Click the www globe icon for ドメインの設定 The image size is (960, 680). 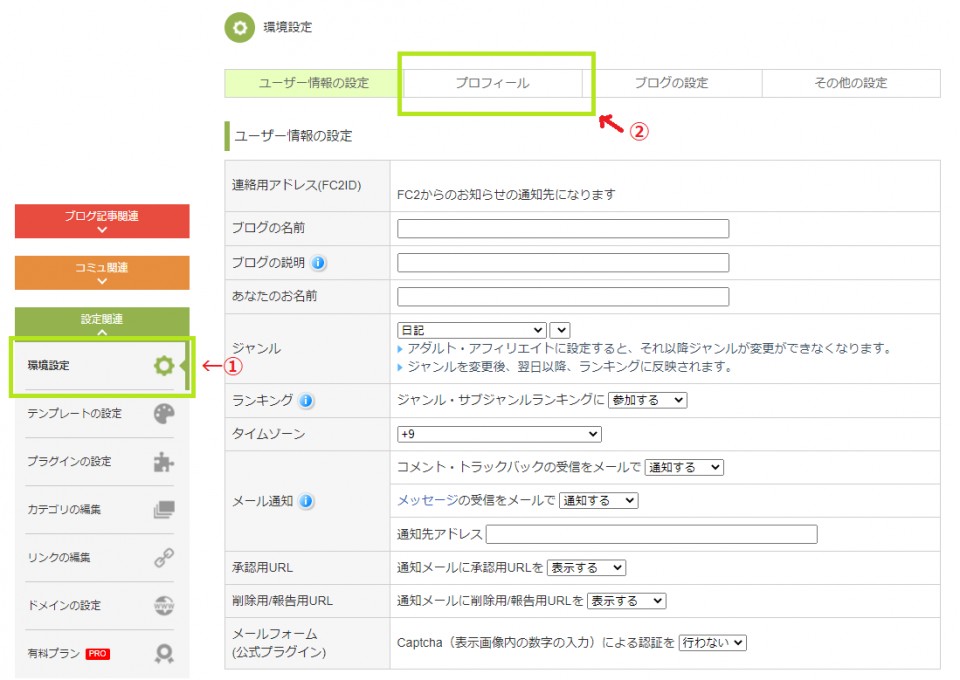pos(164,606)
